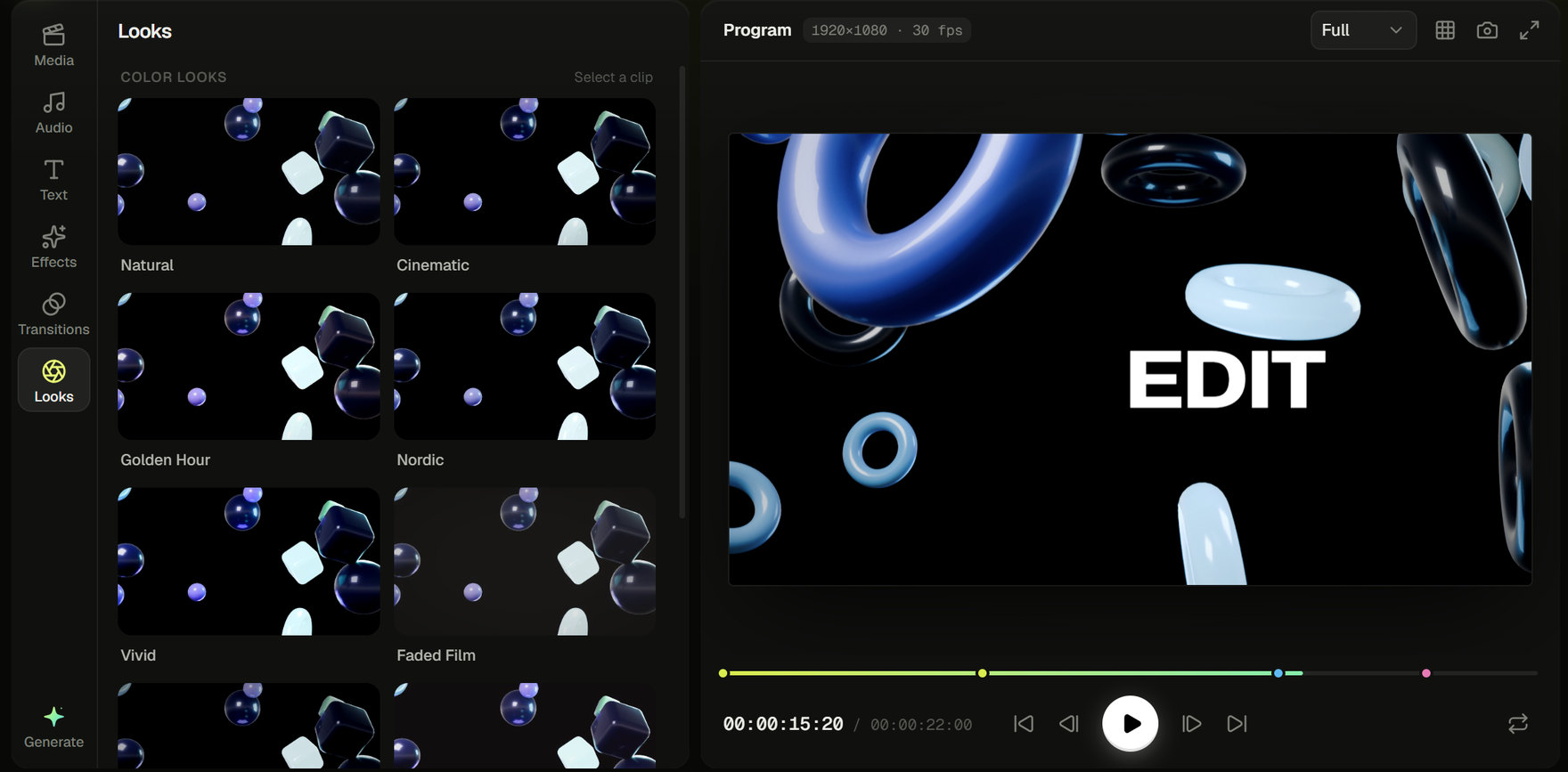Screen dimensions: 1568x772
Task: Click the total duration 00:00:22:00
Action: (x=921, y=725)
